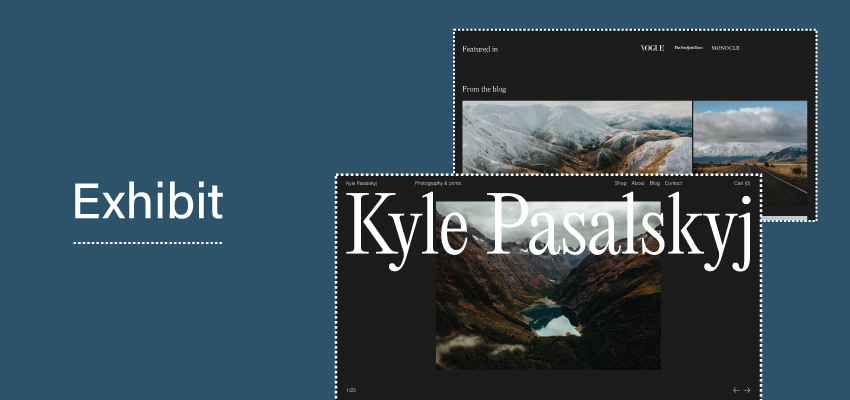Open the About navigation link
This screenshot has width=850, height=400.
[638, 183]
